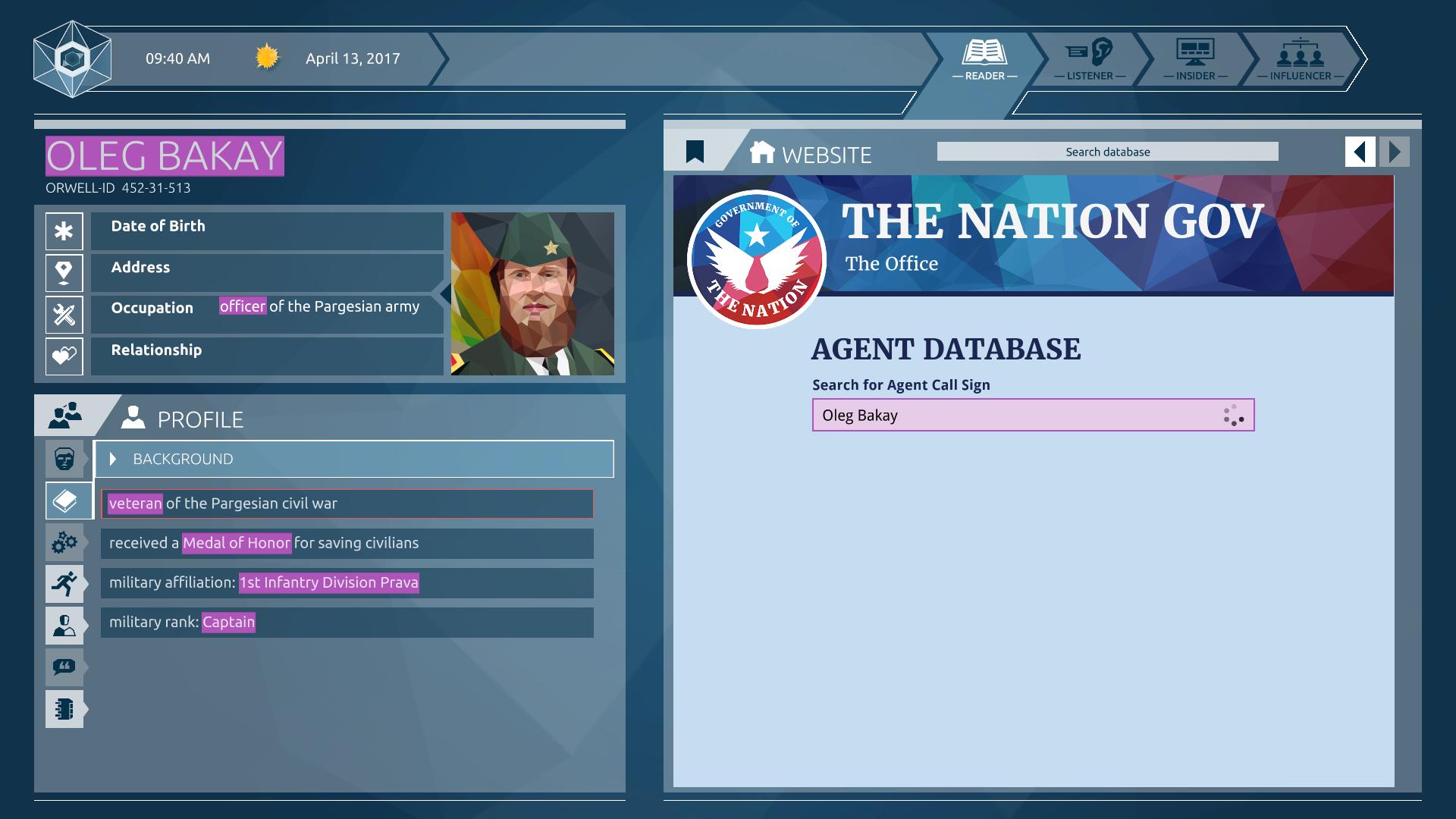Image resolution: width=1456 pixels, height=819 pixels.
Task: Click the 09:40 AM clock display
Action: (177, 58)
